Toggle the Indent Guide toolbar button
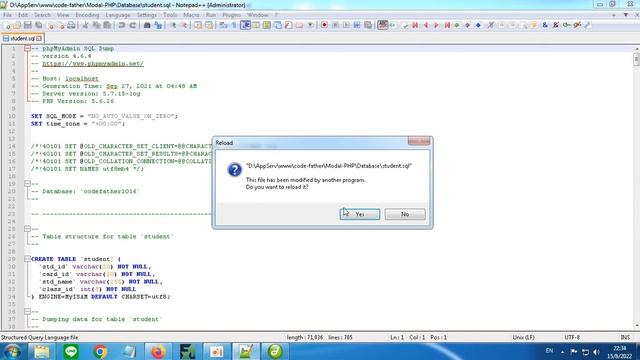Screen dimensions: 640x360 [x=245, y=25]
